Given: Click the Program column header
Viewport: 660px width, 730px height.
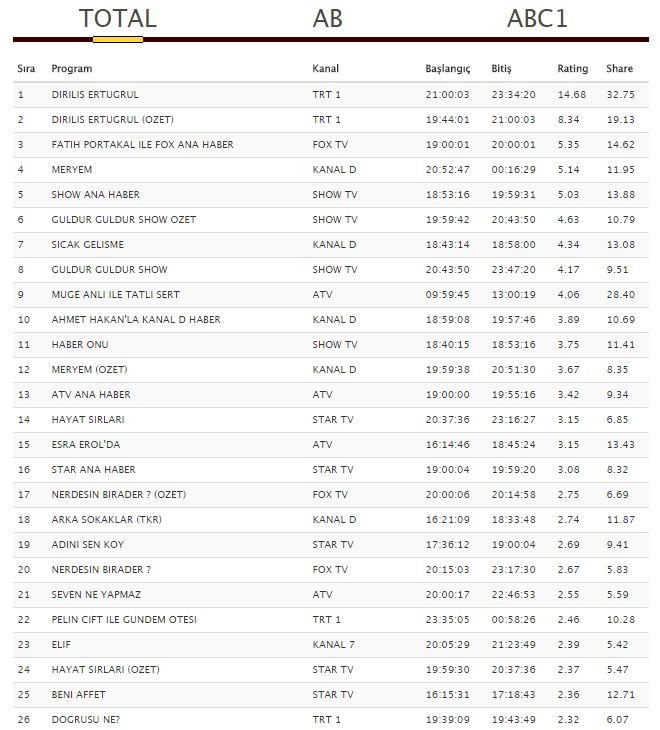Looking at the screenshot, I should [72, 69].
